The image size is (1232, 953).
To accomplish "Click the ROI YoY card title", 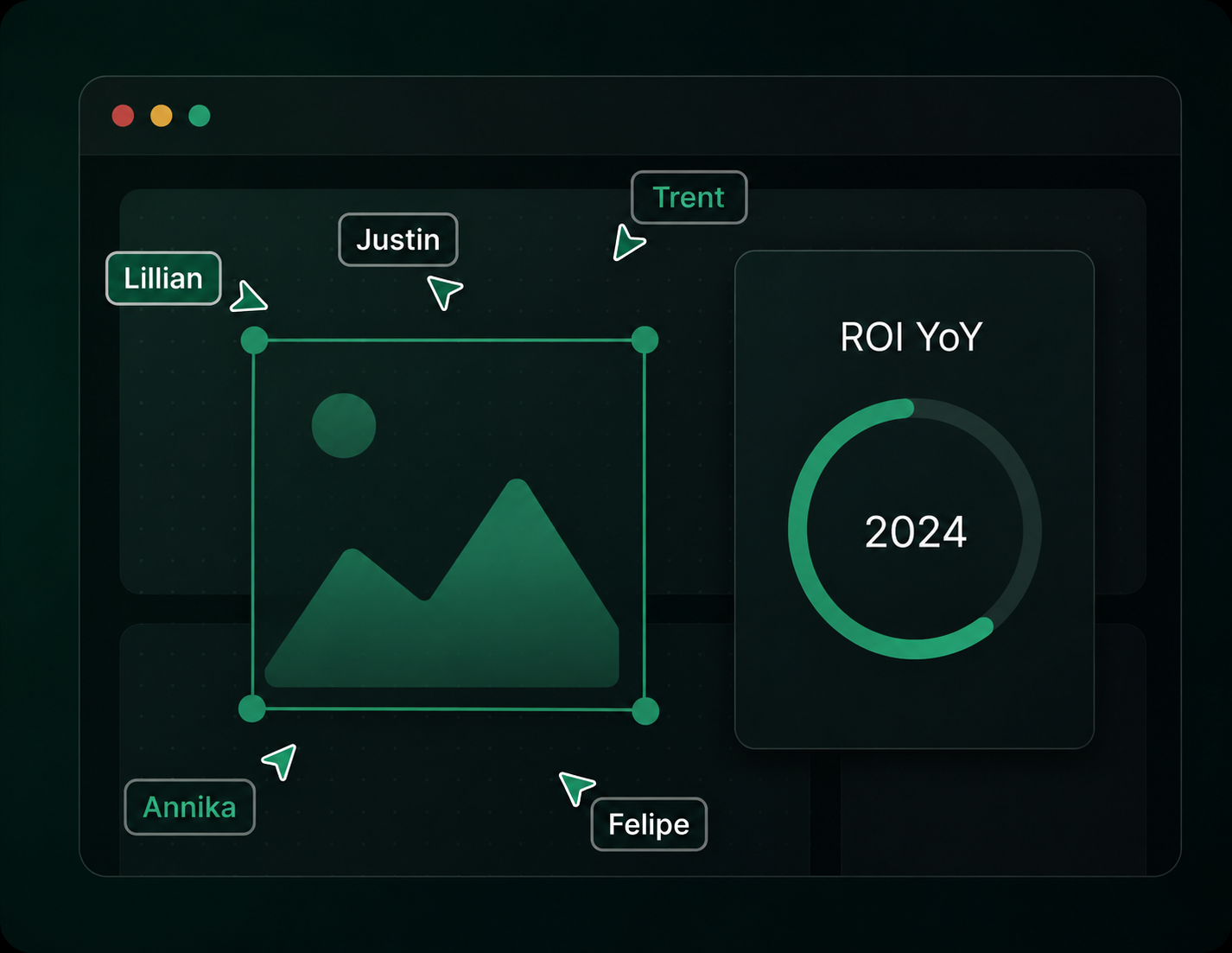I will pyautogui.click(x=911, y=337).
